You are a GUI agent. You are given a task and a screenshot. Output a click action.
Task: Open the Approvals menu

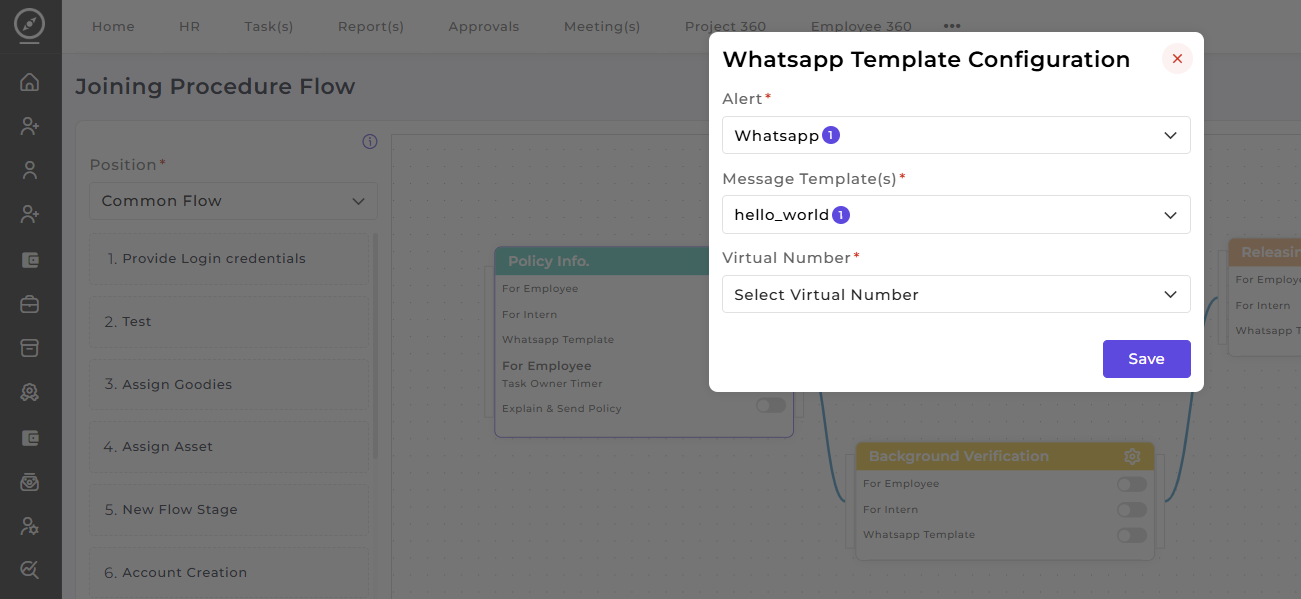pyautogui.click(x=484, y=27)
